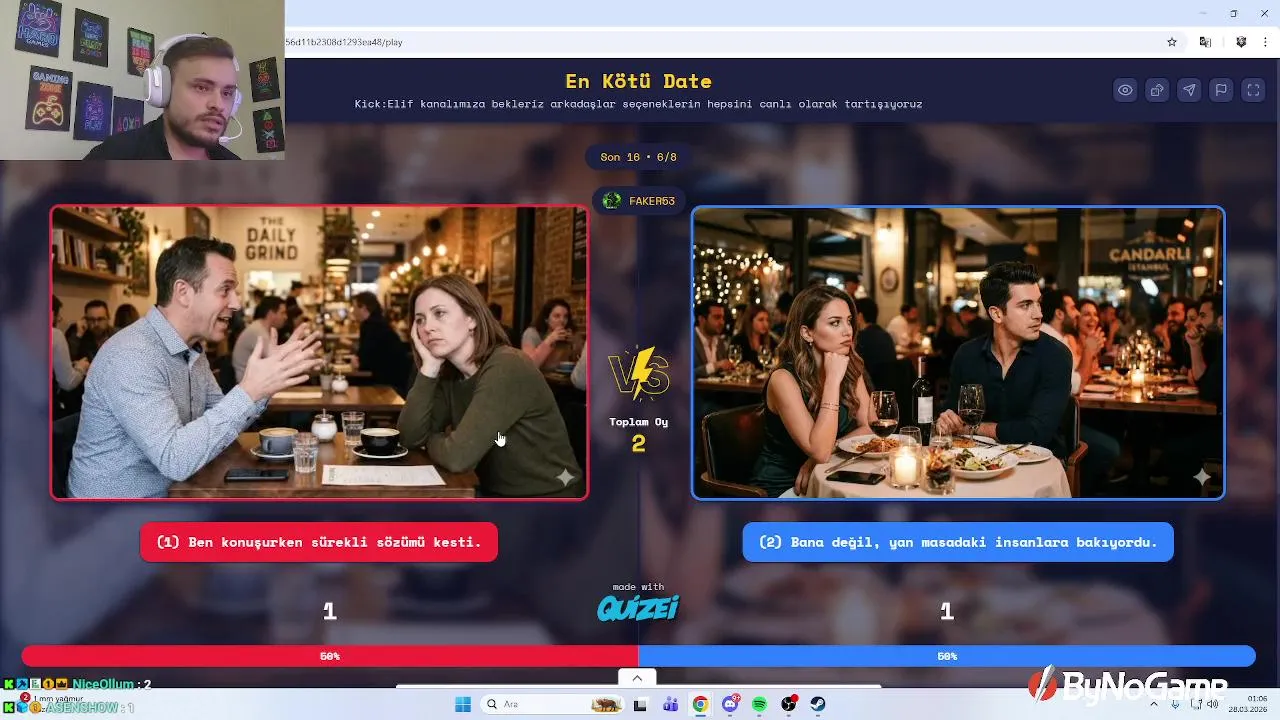Switch to Google Chrome in taskbar
The width and height of the screenshot is (1280, 720).
(x=700, y=704)
